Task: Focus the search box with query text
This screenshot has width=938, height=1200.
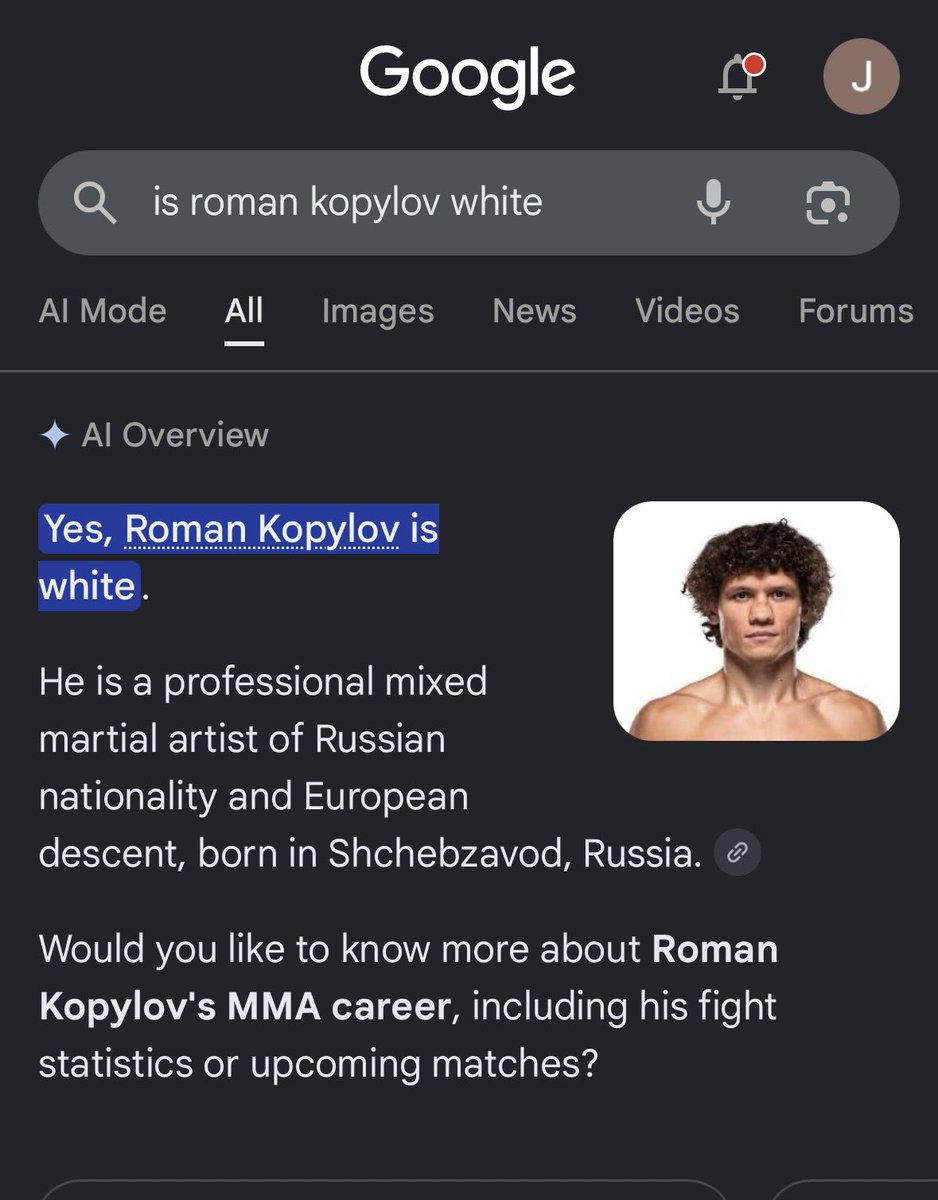Action: pyautogui.click(x=468, y=203)
